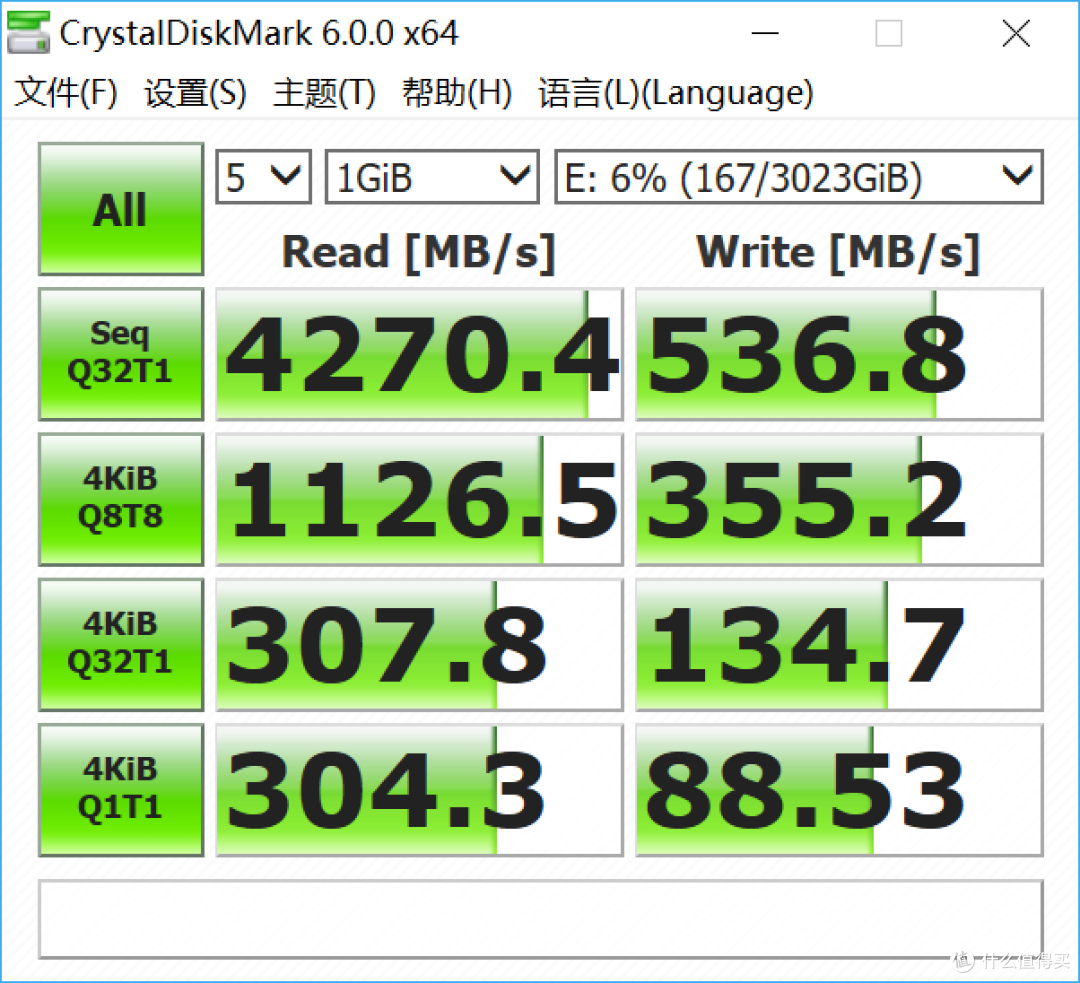The image size is (1080, 983).
Task: Start the 4KiB Q1T1 test
Action: pos(121,790)
